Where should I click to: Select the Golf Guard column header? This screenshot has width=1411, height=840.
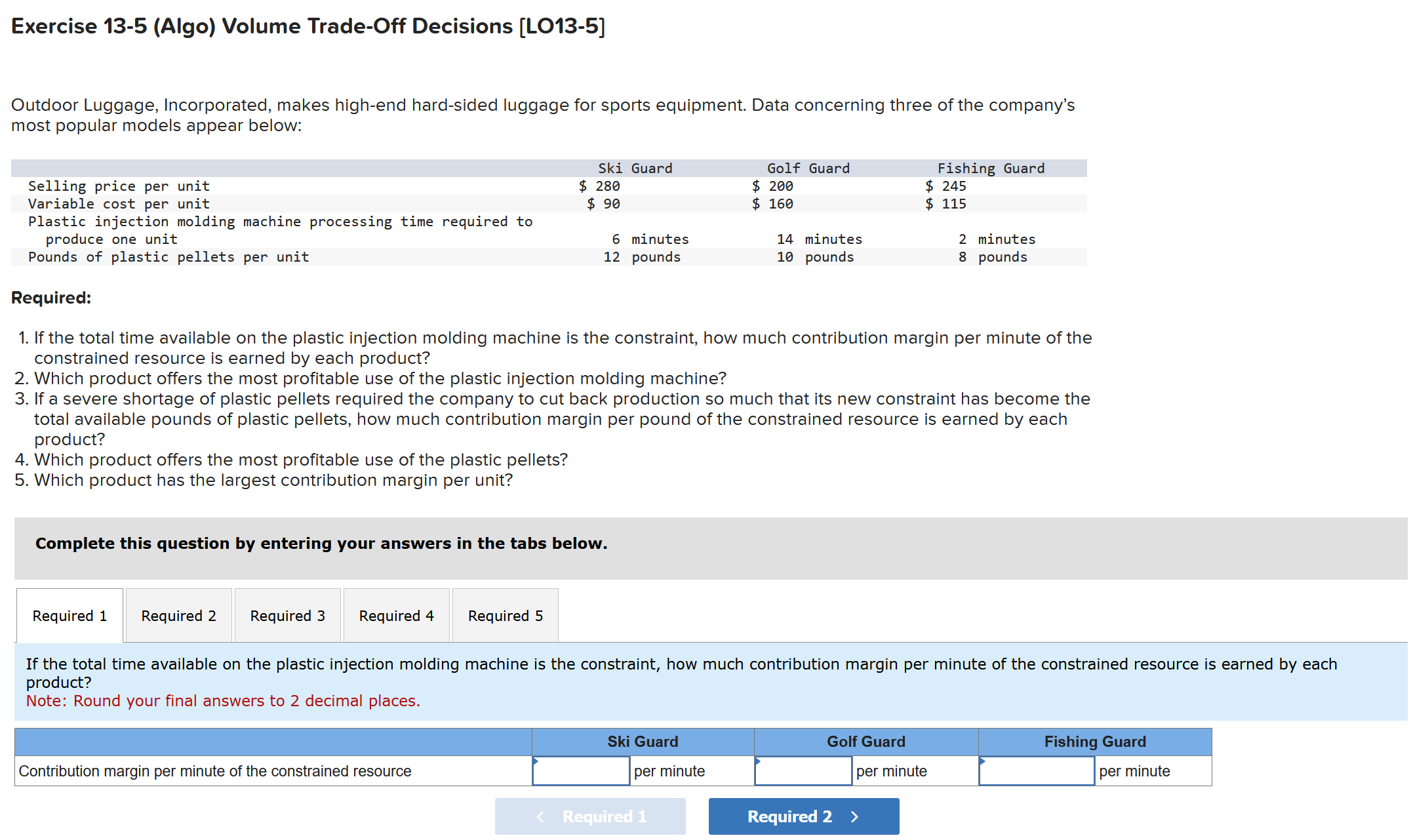(865, 741)
